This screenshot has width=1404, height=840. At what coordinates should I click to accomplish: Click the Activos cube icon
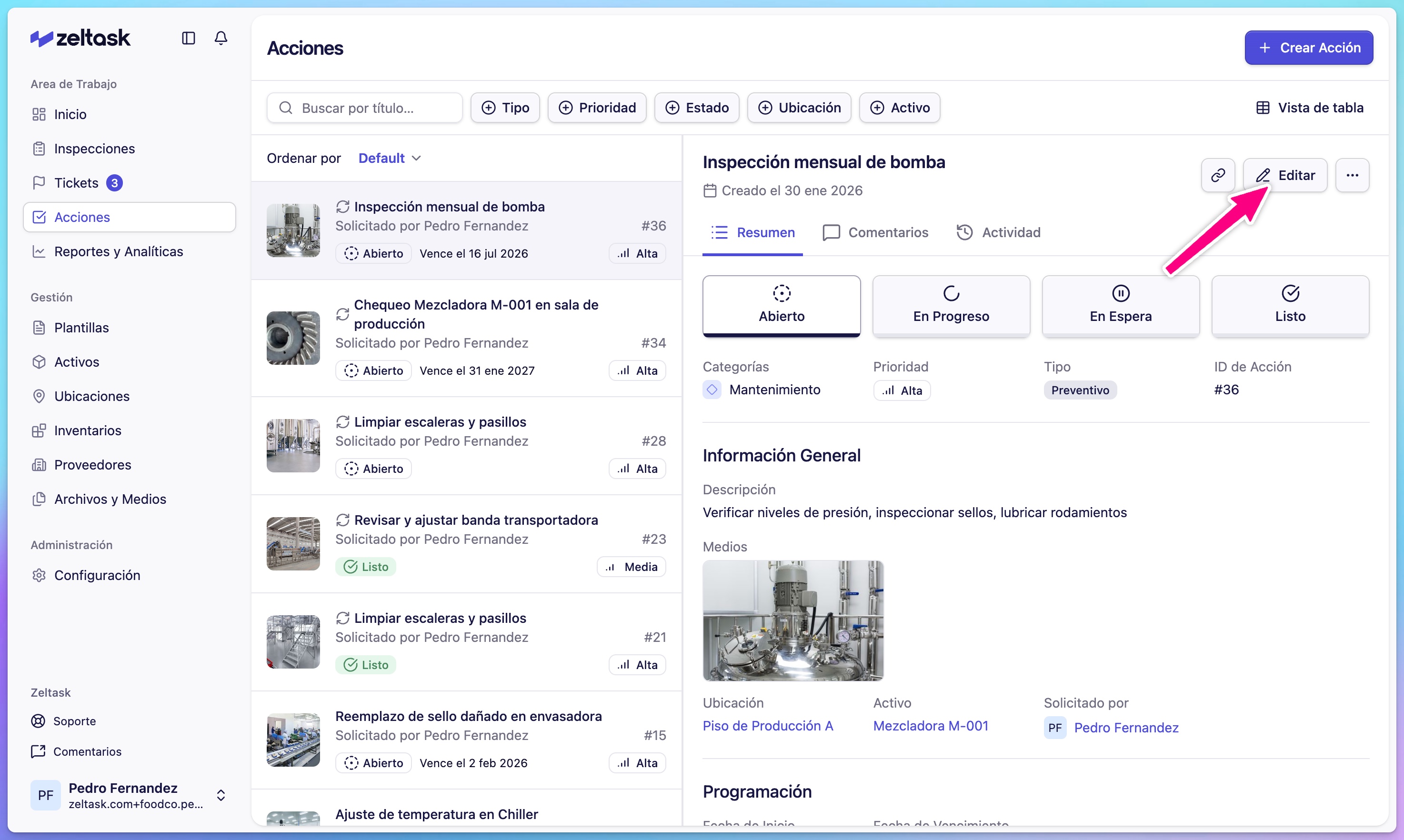click(39, 362)
